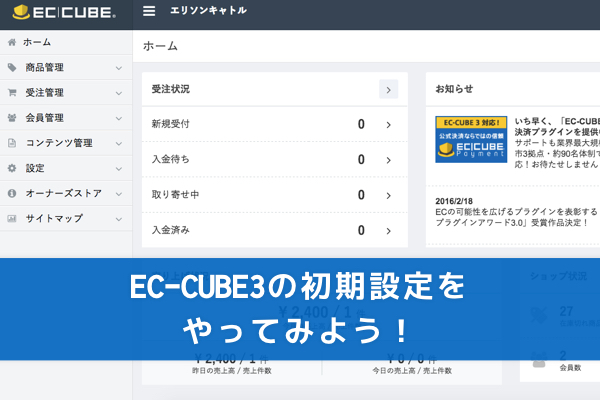Click the 取り寄せ中 row arrow
600x400 pixels.
(388, 196)
